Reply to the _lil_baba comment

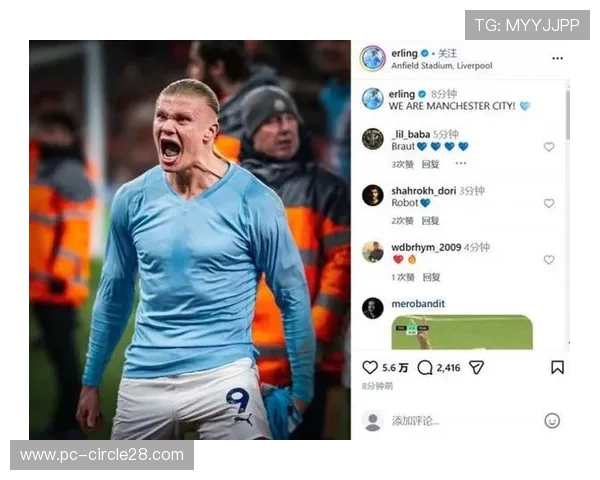[430, 165]
